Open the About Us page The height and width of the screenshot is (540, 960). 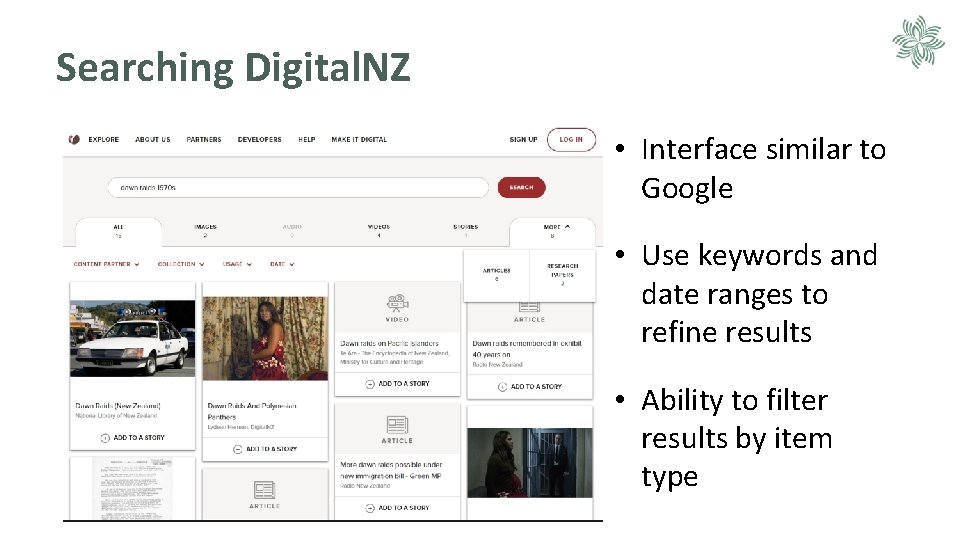(152, 140)
